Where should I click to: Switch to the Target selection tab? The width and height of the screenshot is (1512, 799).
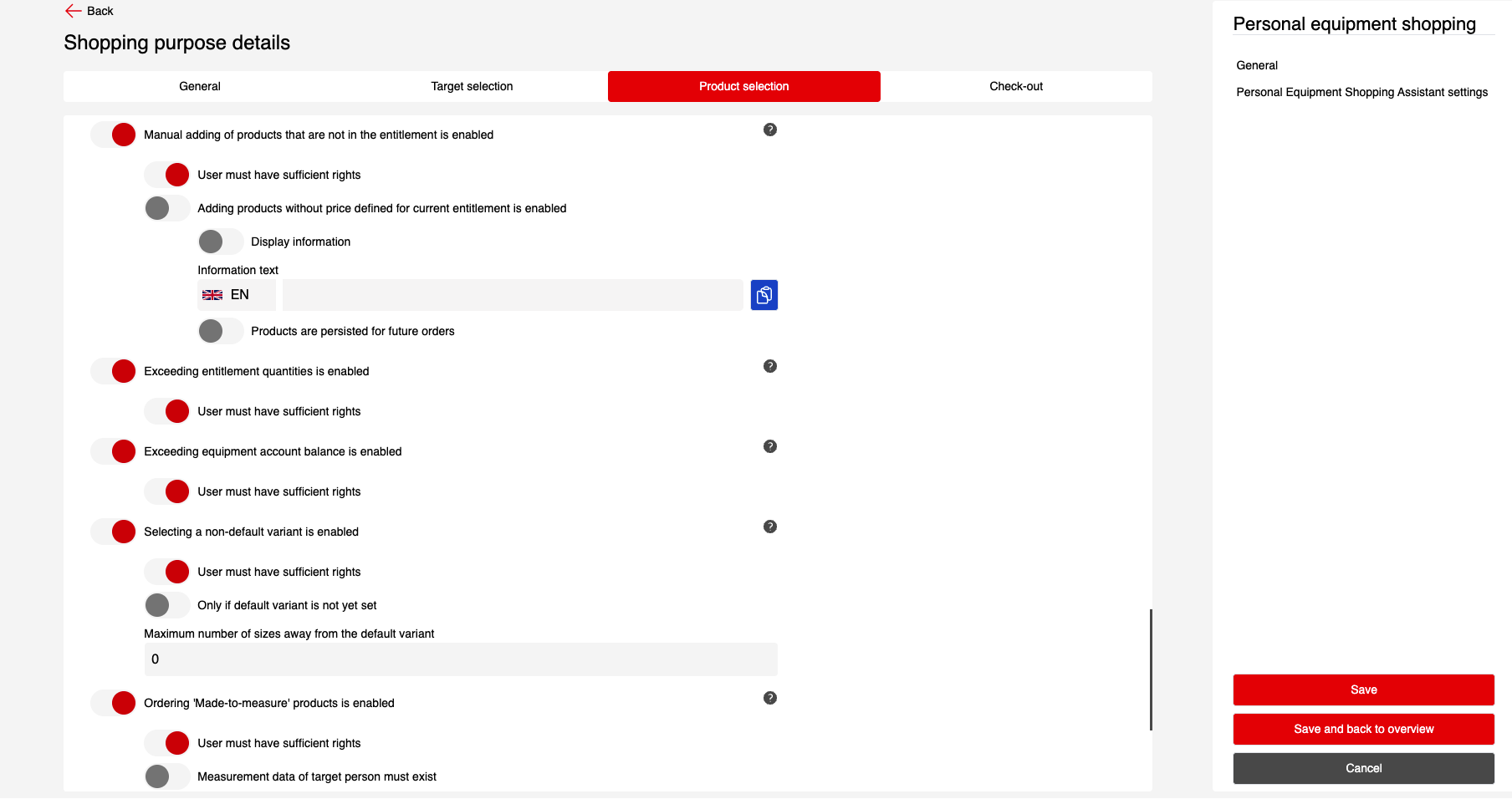(472, 86)
